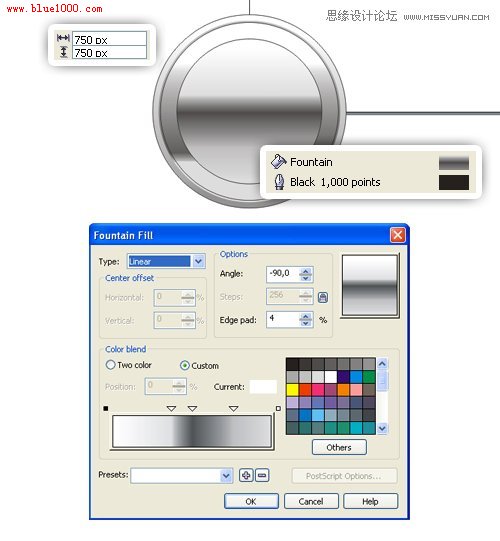Close the Fountain Fill dialog

(398, 235)
